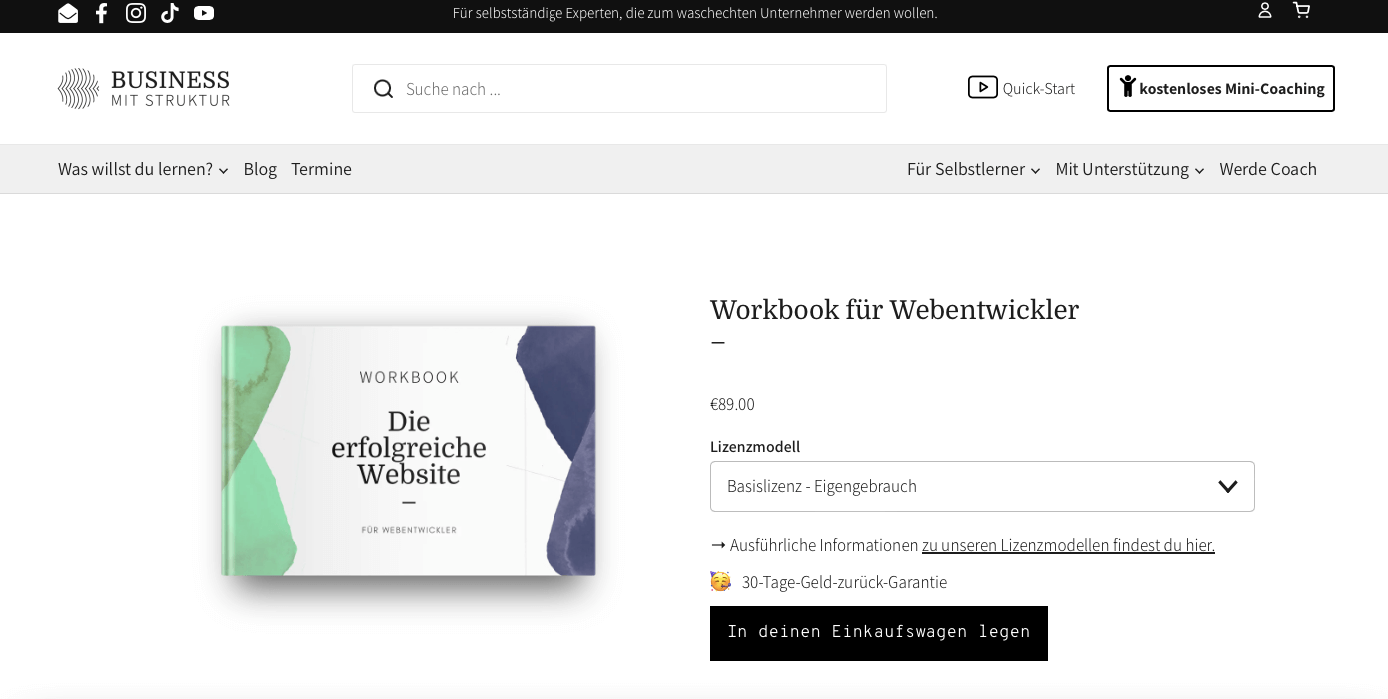1388x699 pixels.
Task: Click the Business mit Struktur logo
Action: click(144, 88)
